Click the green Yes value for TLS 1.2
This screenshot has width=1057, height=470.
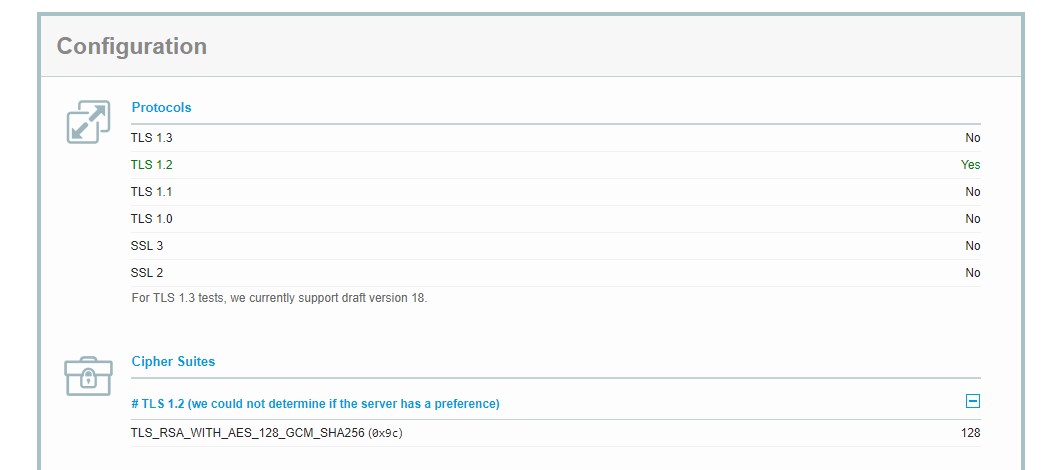click(x=970, y=165)
